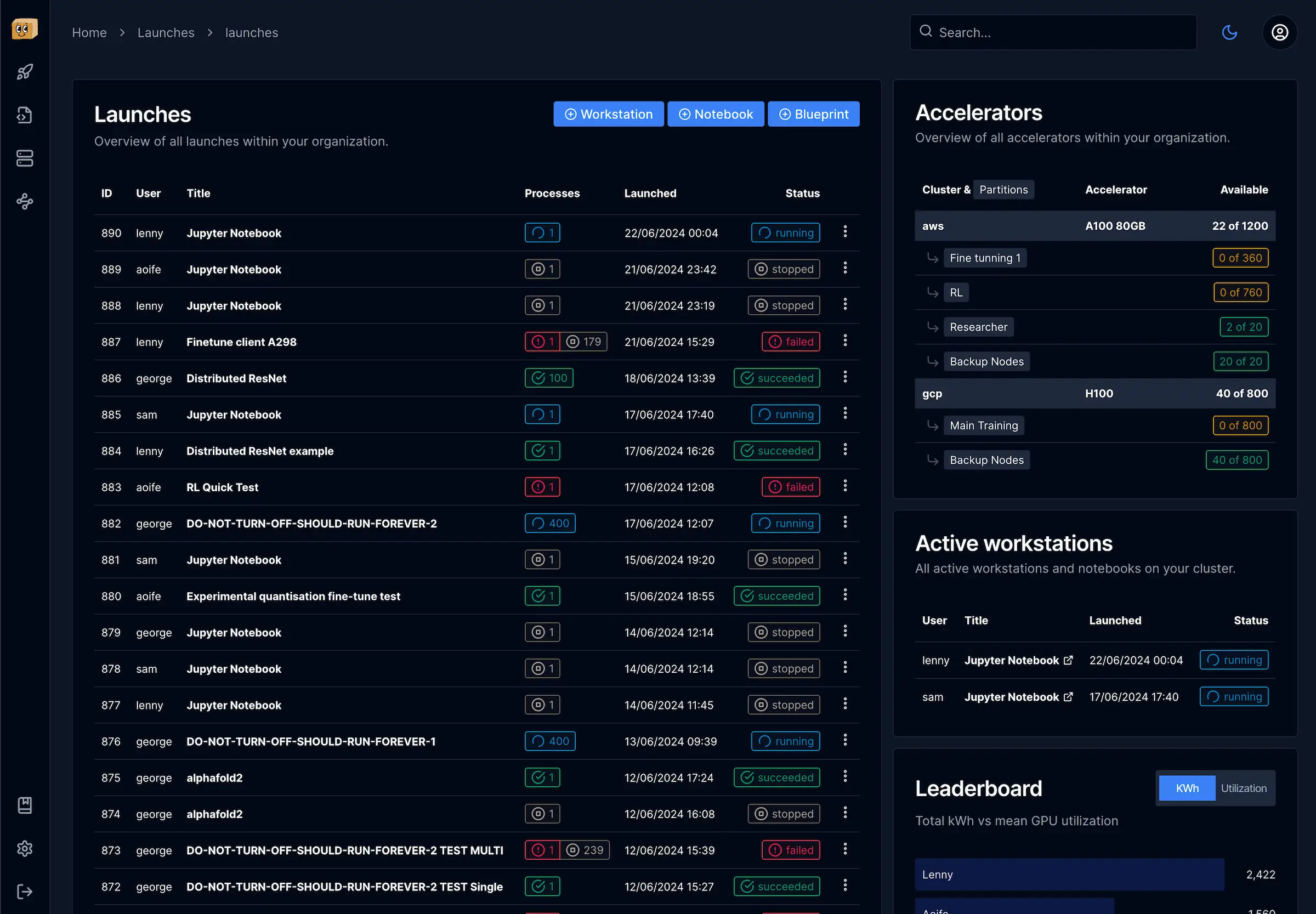
Task: Click the logout icon at the sidebar bottom
Action: pos(25,892)
